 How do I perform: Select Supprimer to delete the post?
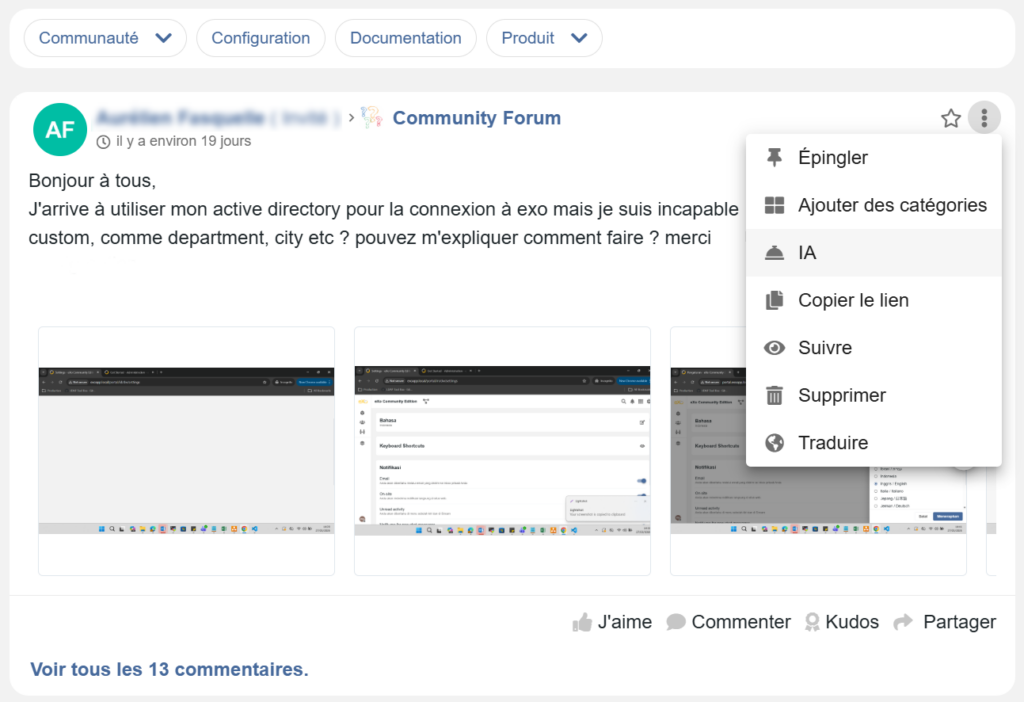coord(841,395)
